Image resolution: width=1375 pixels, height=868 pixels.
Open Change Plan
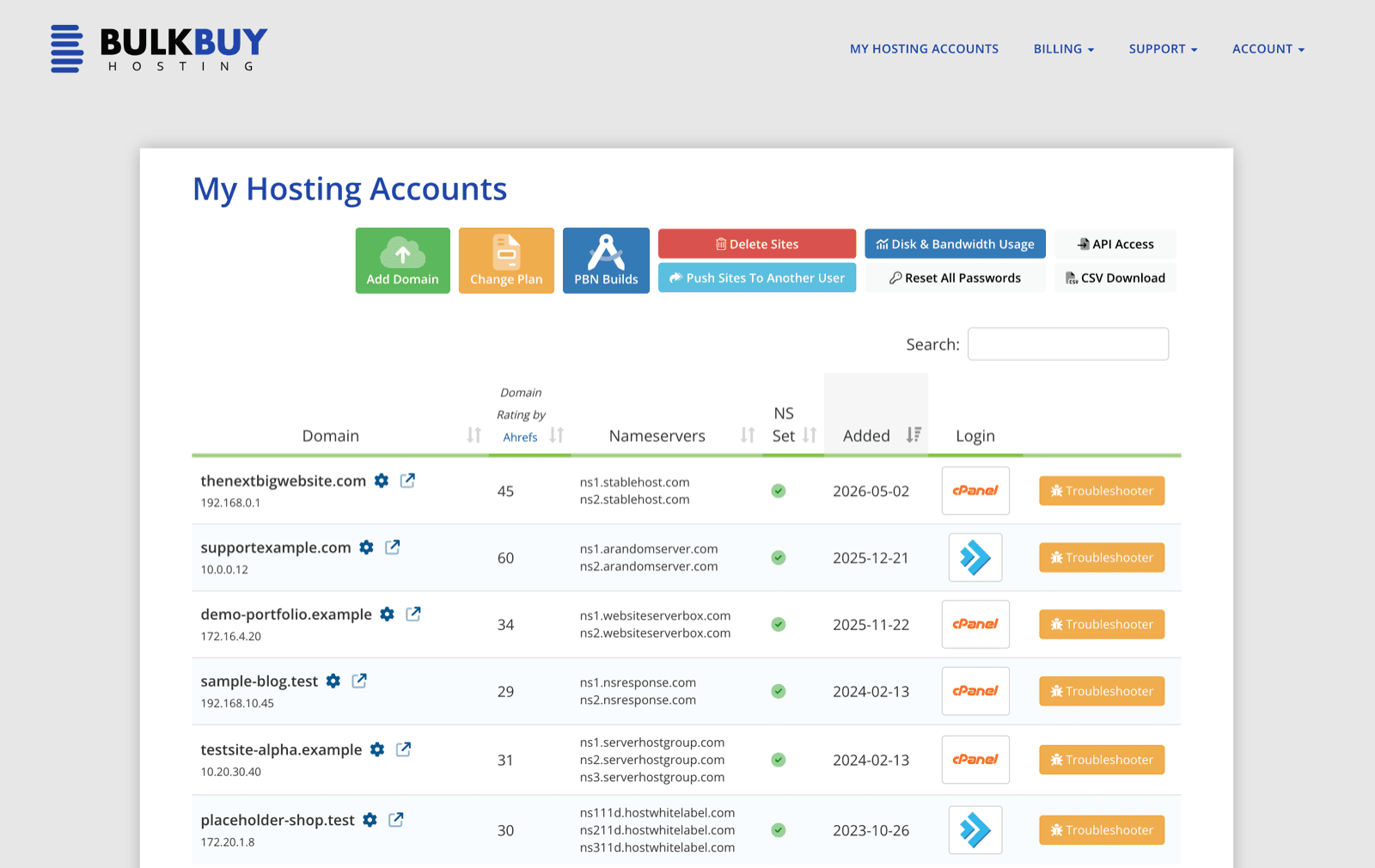tap(506, 260)
